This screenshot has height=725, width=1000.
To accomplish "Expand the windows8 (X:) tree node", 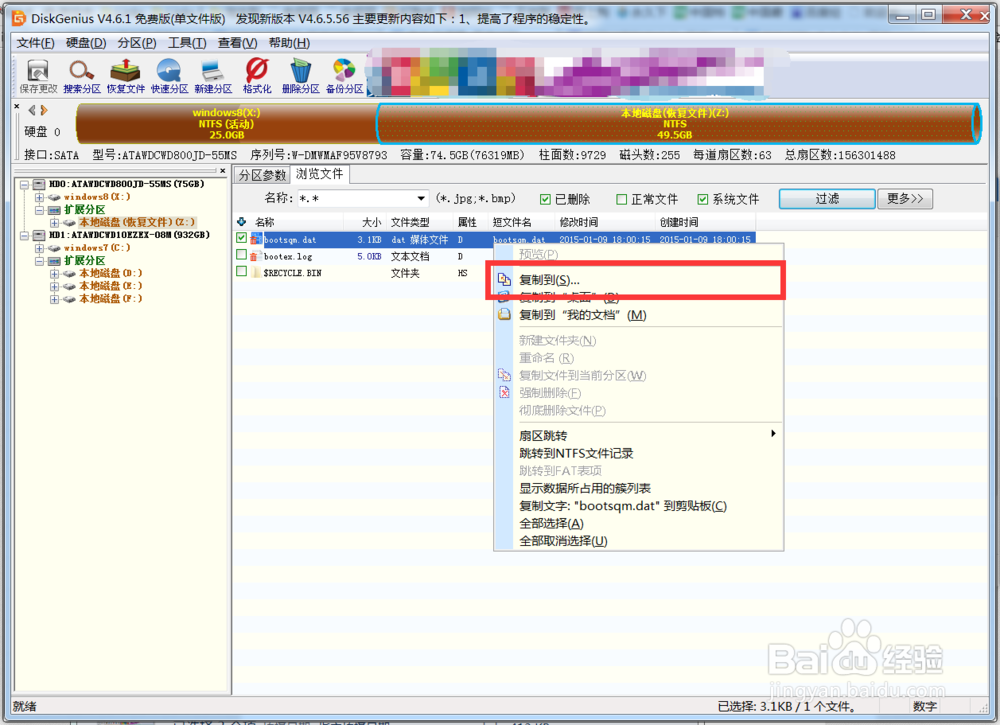I will coord(40,197).
